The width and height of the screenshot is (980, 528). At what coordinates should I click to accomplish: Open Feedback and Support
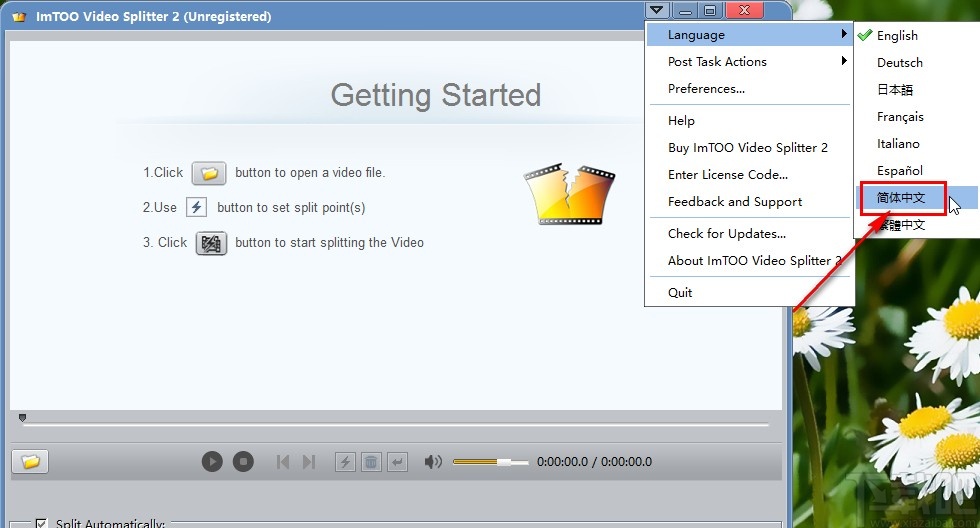point(749,201)
